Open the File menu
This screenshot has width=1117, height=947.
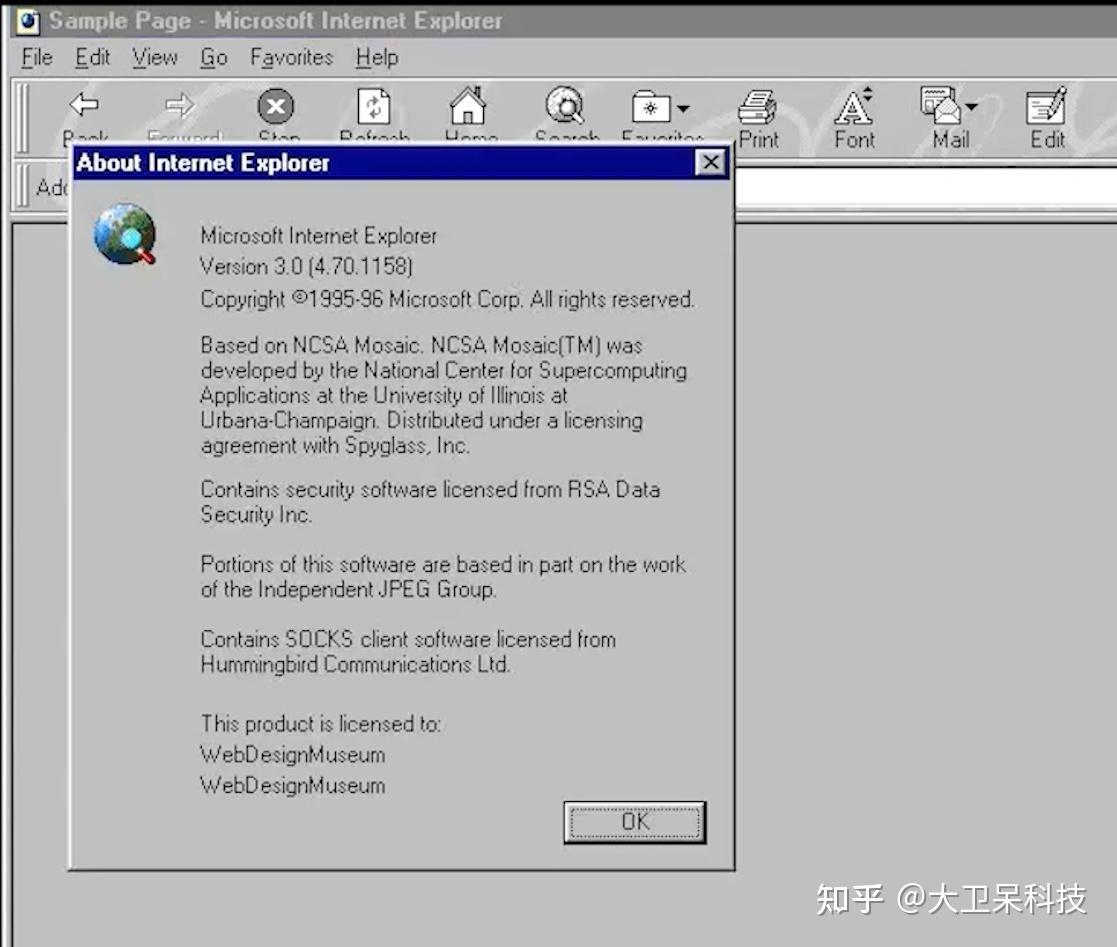click(x=35, y=57)
